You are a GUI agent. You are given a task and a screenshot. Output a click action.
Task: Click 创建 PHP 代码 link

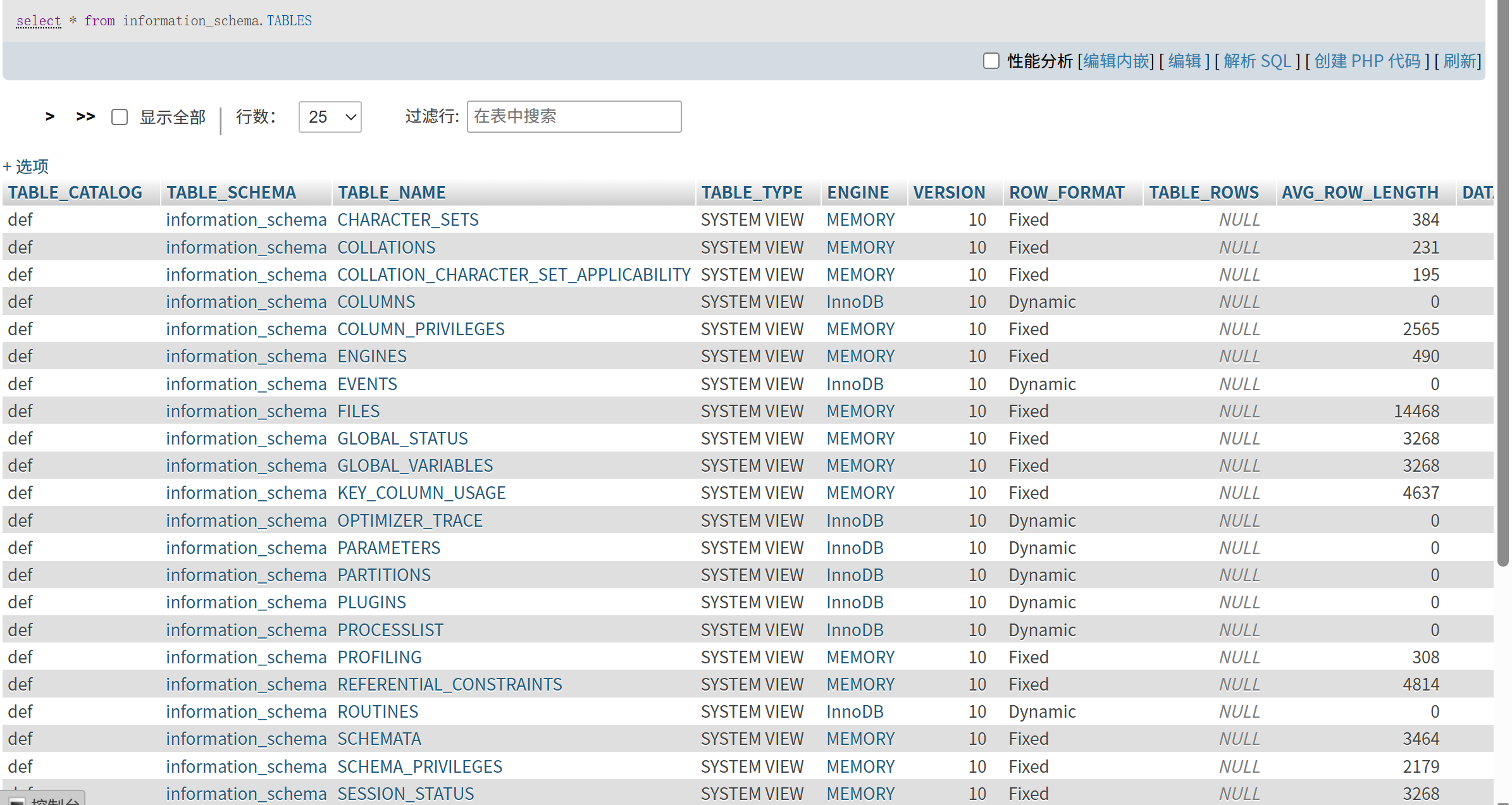[x=1367, y=61]
